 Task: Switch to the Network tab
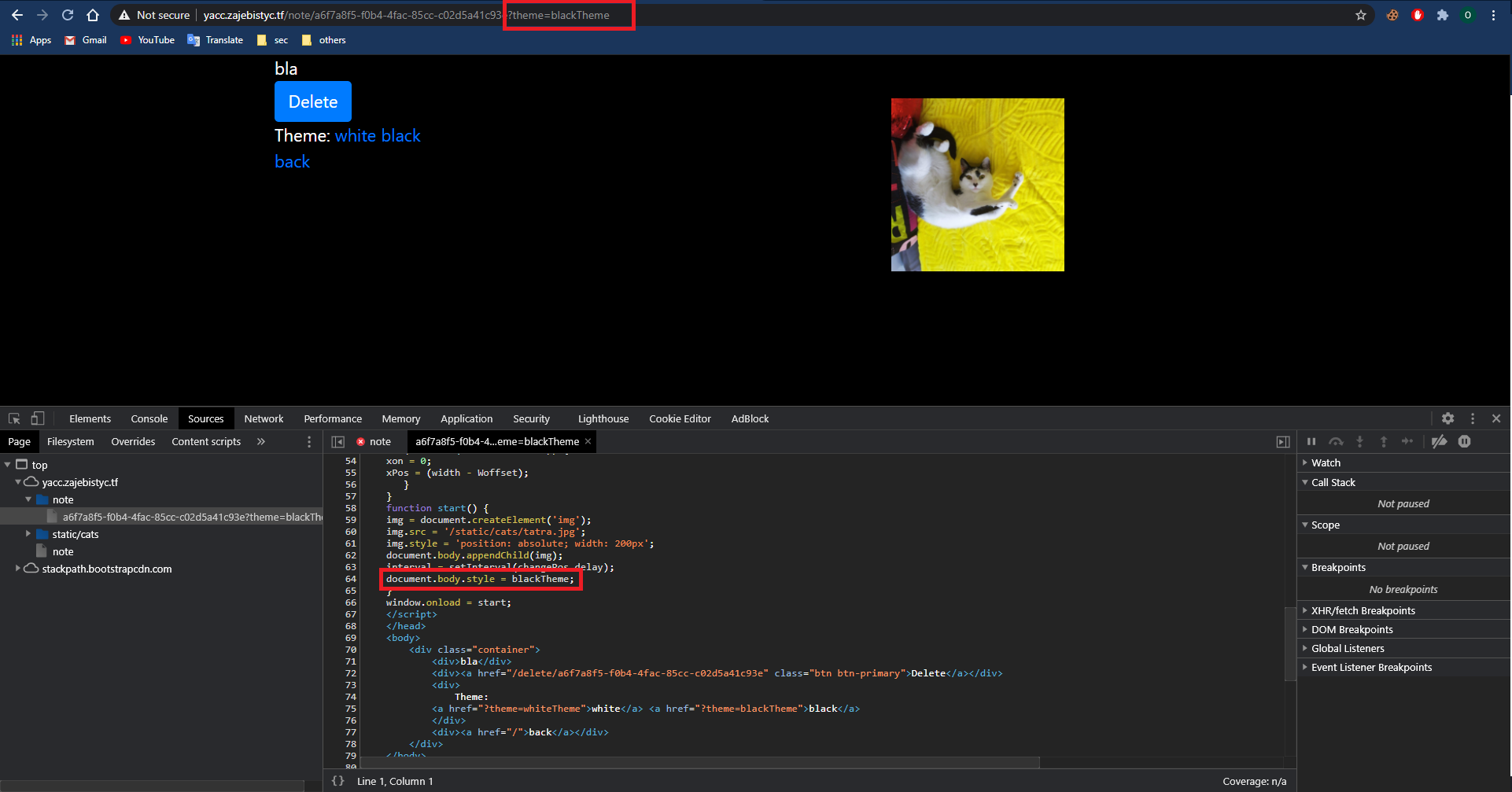tap(264, 418)
